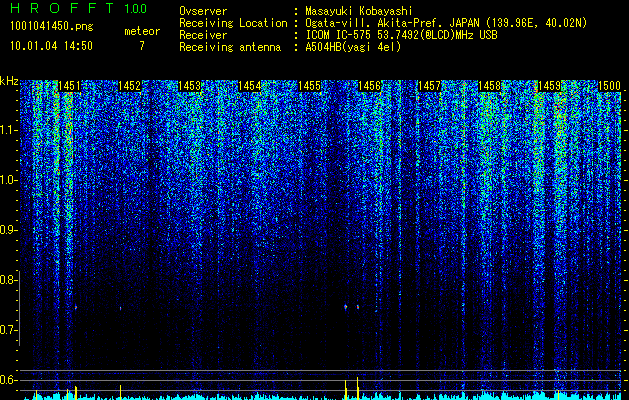
Task: Select the filename 1001041450.png
Action: pyautogui.click(x=52, y=27)
